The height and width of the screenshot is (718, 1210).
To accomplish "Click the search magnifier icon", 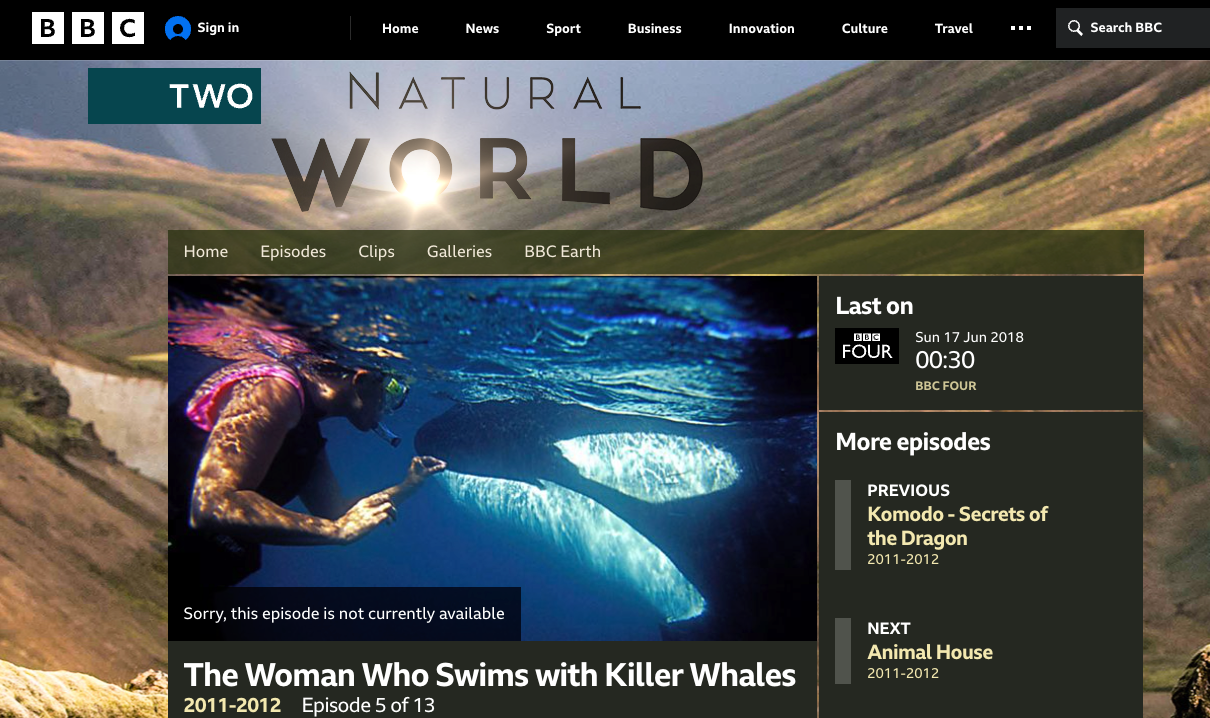I will (1075, 28).
